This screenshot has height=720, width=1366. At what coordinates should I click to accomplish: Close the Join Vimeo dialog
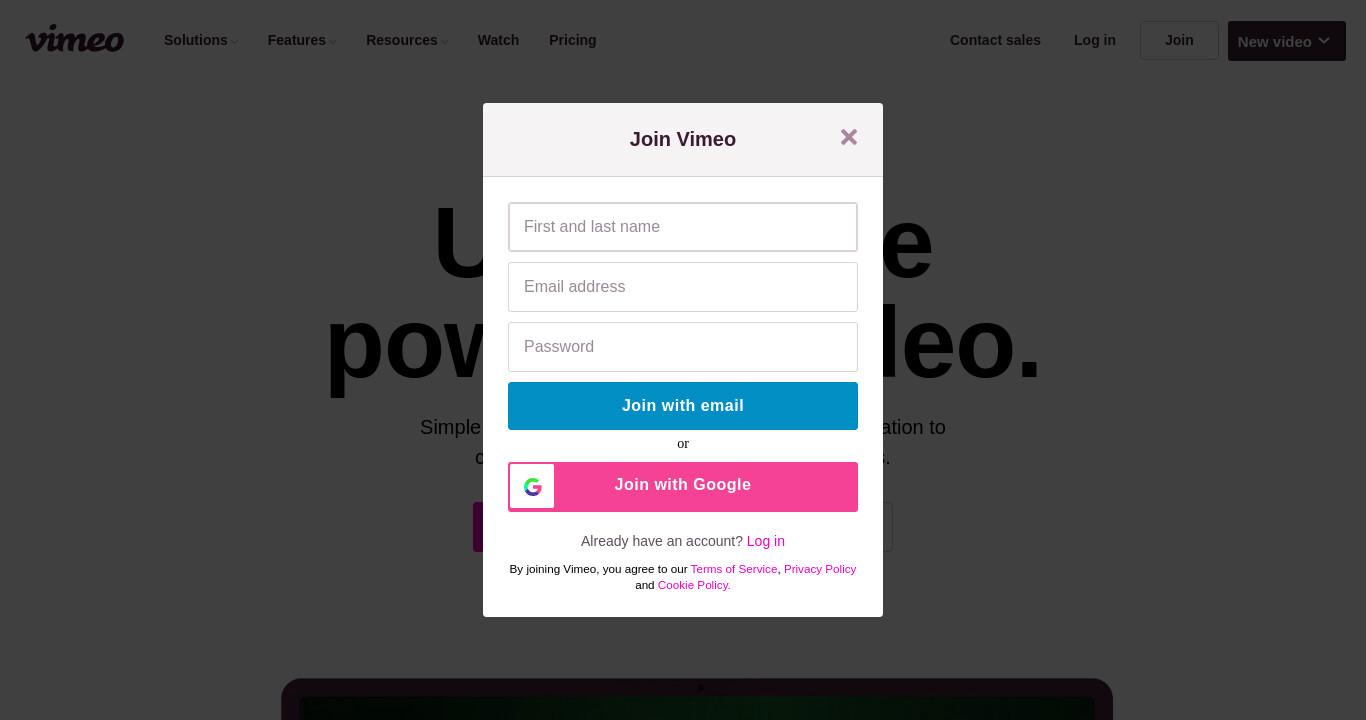point(849,137)
